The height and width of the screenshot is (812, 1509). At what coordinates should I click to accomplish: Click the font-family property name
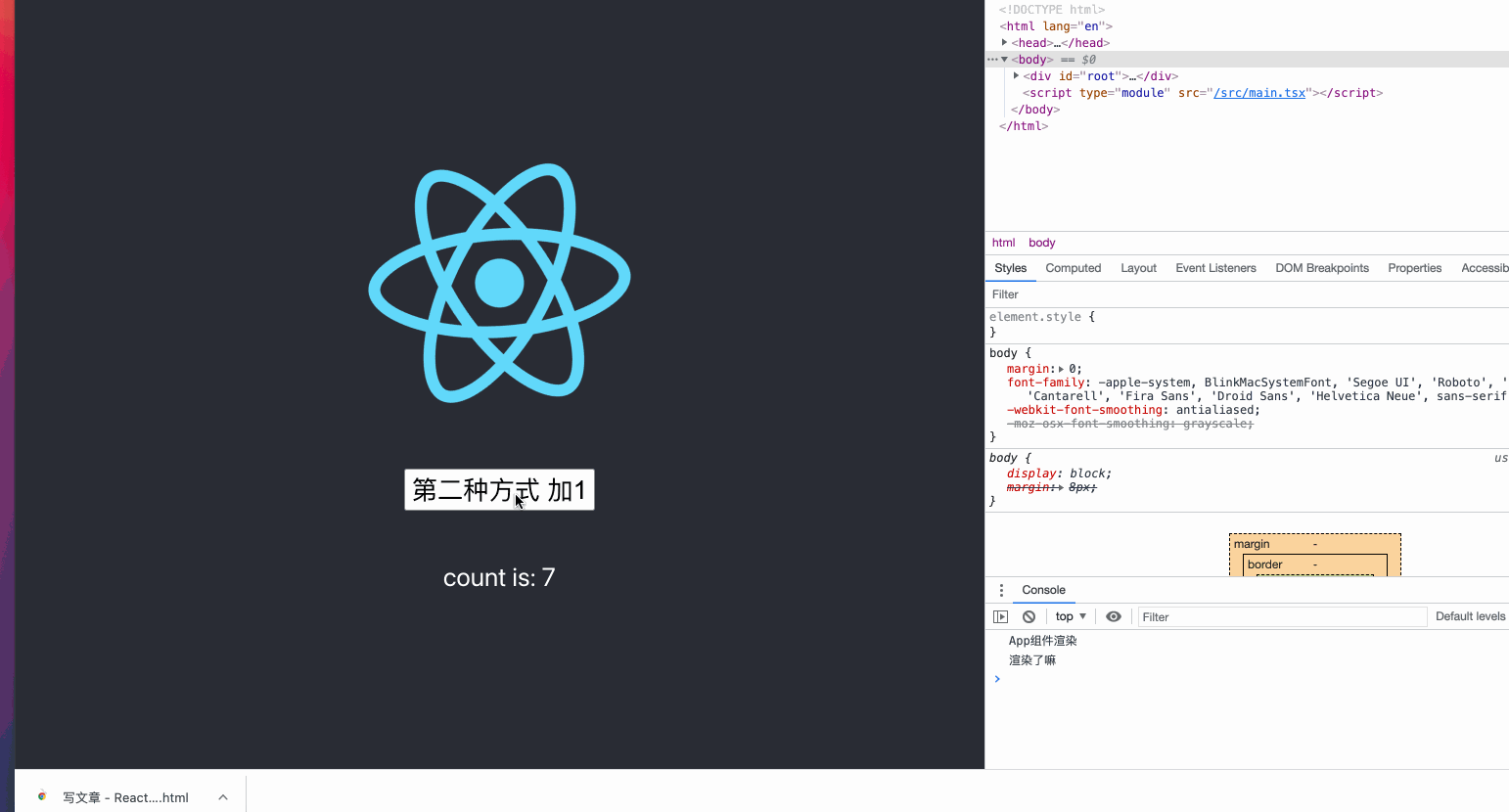[x=1045, y=383]
